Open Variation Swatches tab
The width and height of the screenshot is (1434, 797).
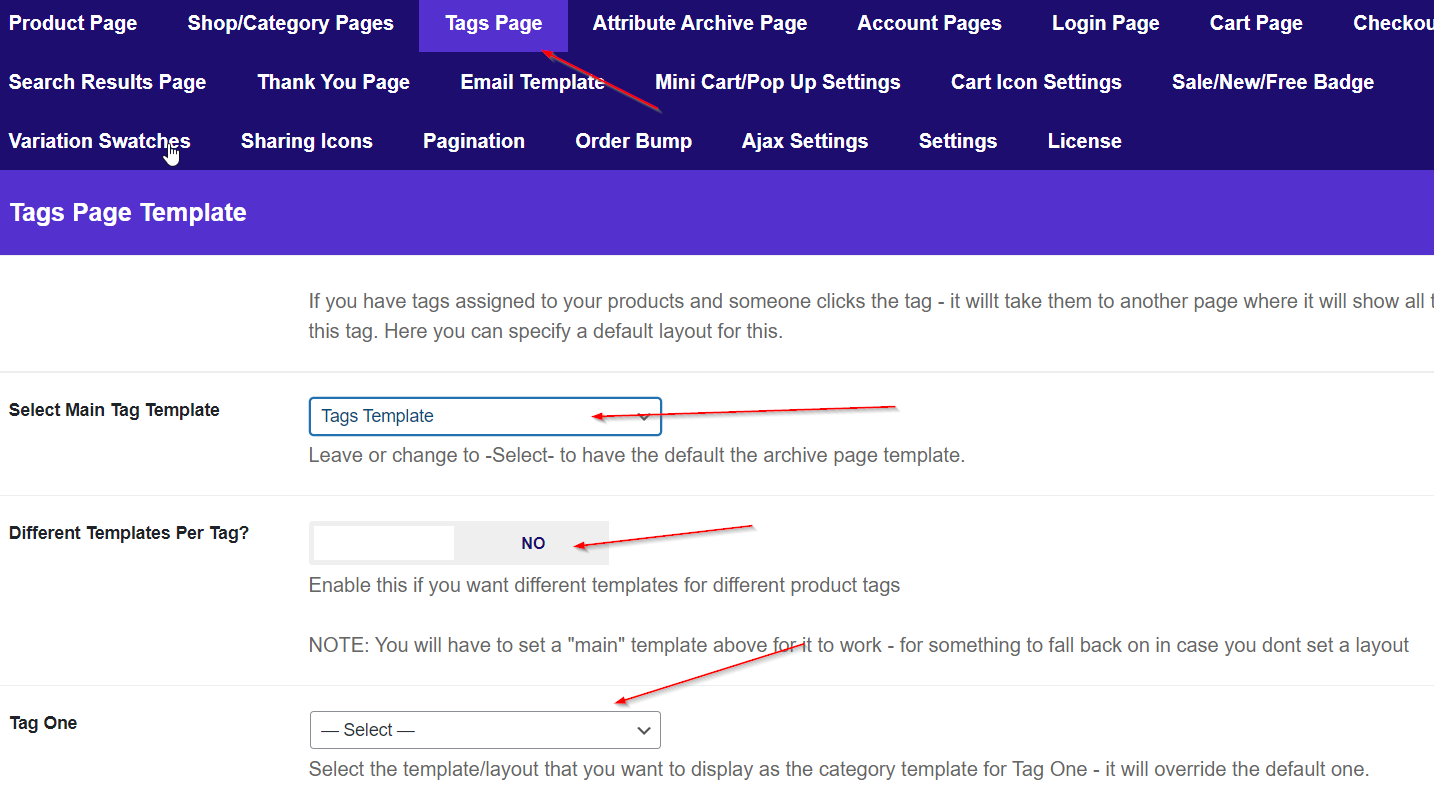tap(99, 141)
